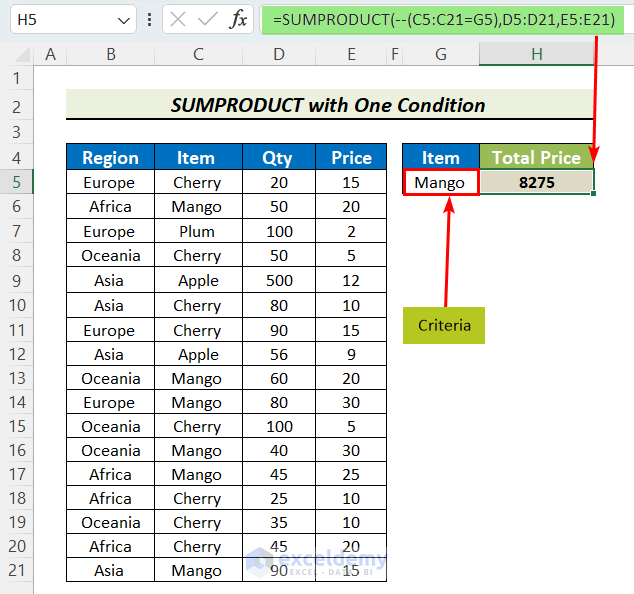
Task: Click 'Mango' cell in row 13
Action: [x=198, y=378]
